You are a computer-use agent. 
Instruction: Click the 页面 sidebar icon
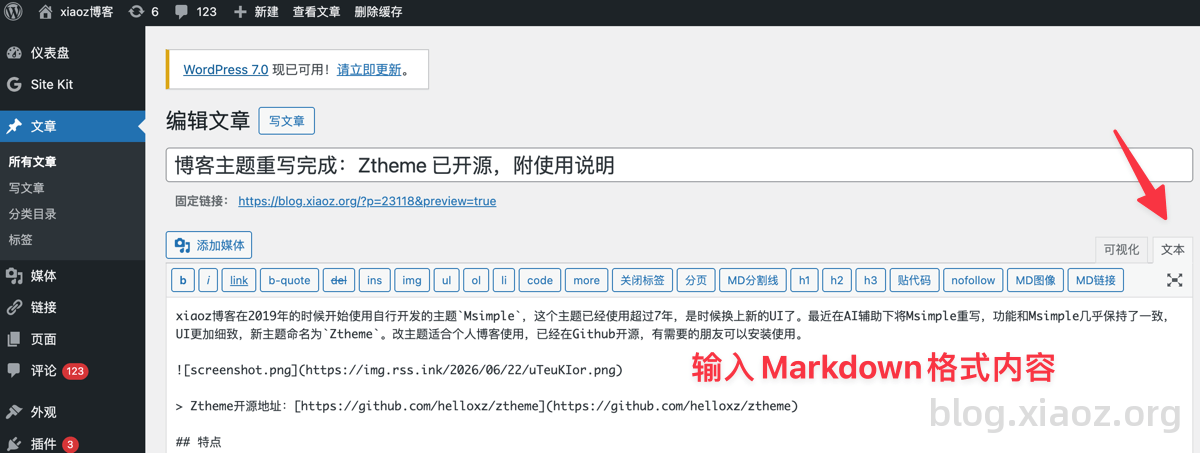coord(14,339)
